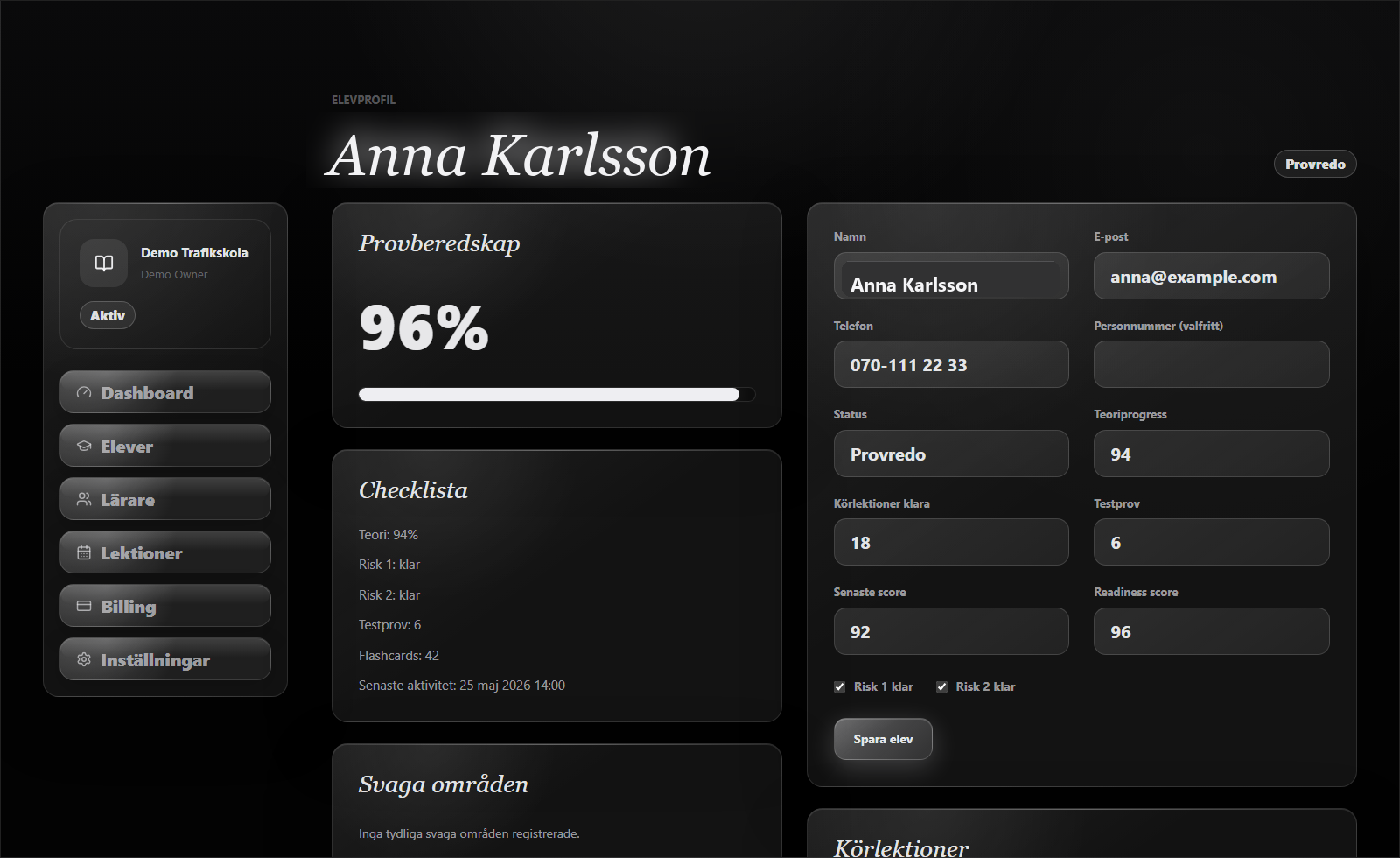Click the Inställningar gear icon

click(84, 660)
